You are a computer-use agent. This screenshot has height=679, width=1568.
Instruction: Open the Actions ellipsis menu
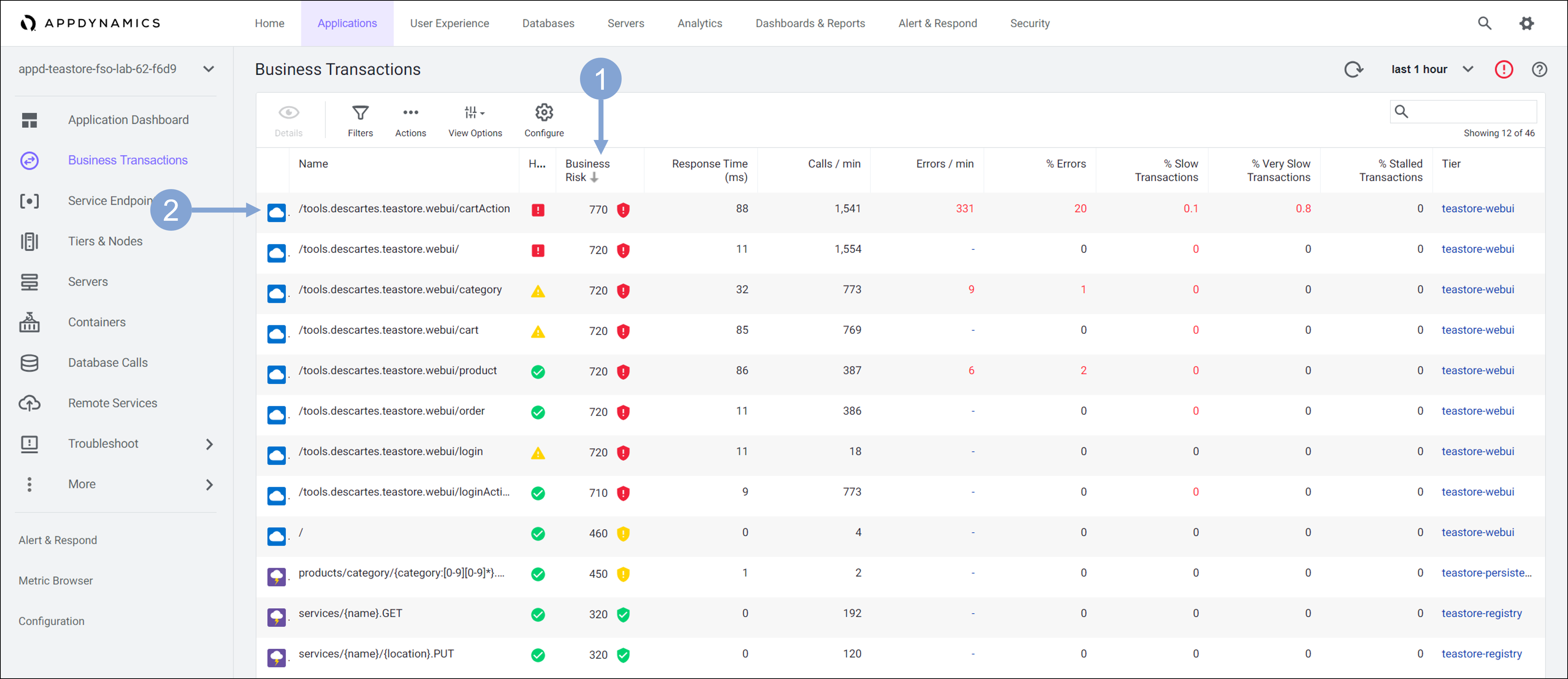(x=410, y=113)
